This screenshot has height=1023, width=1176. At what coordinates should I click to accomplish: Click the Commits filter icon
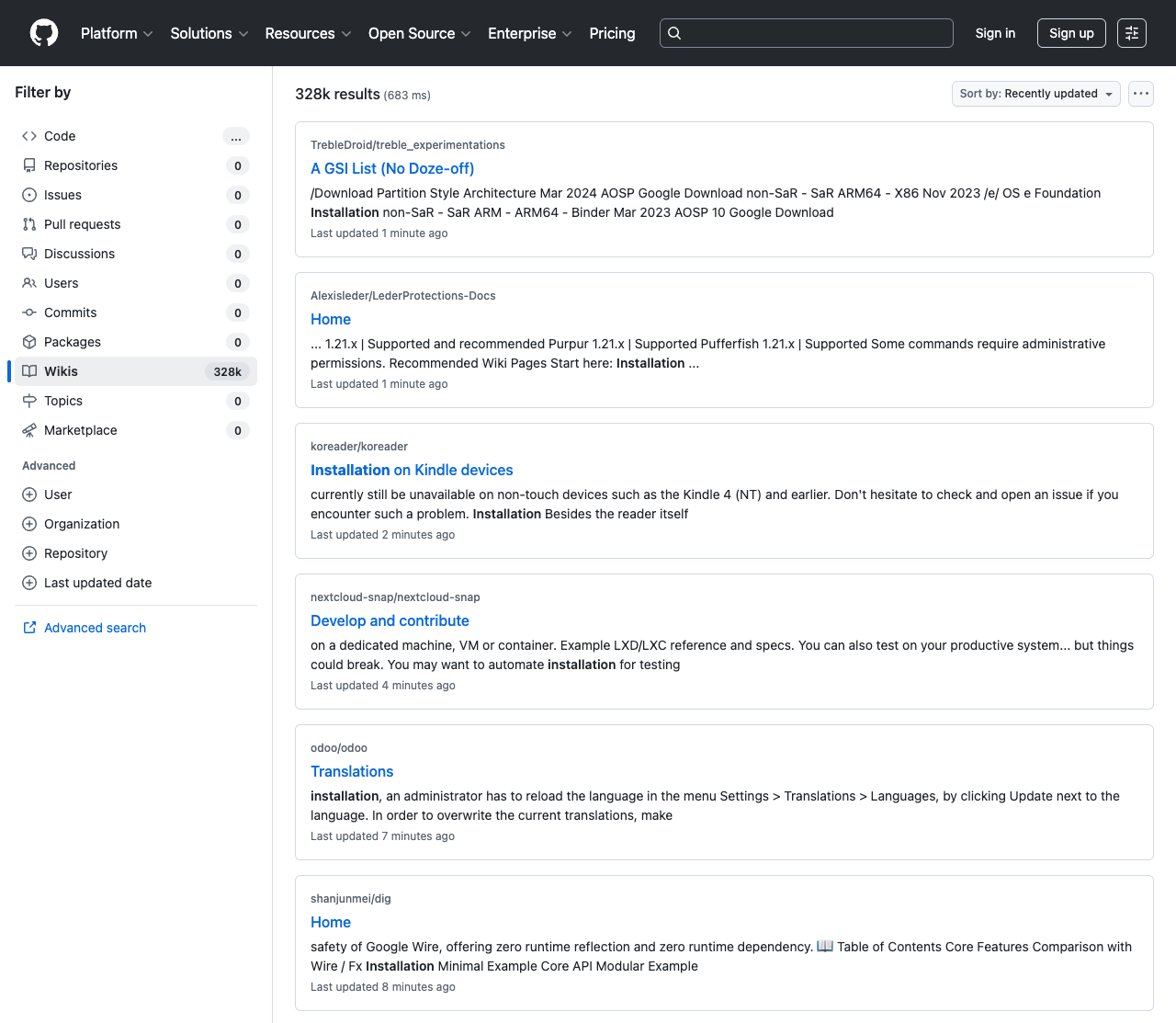pos(29,313)
